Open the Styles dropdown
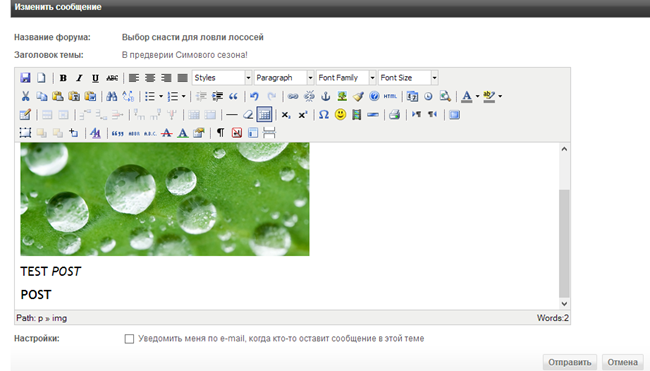 tap(222, 78)
